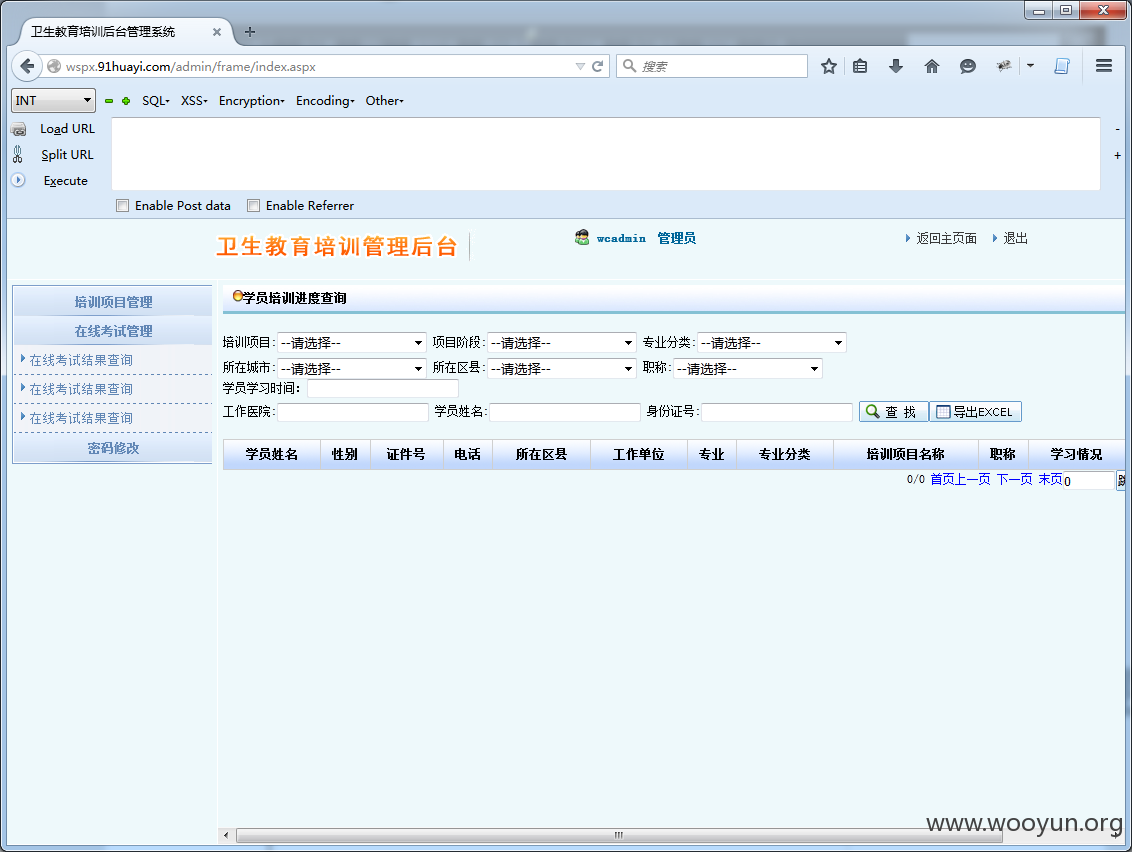Open 专业分类 dropdown
The width and height of the screenshot is (1132, 852).
point(772,343)
